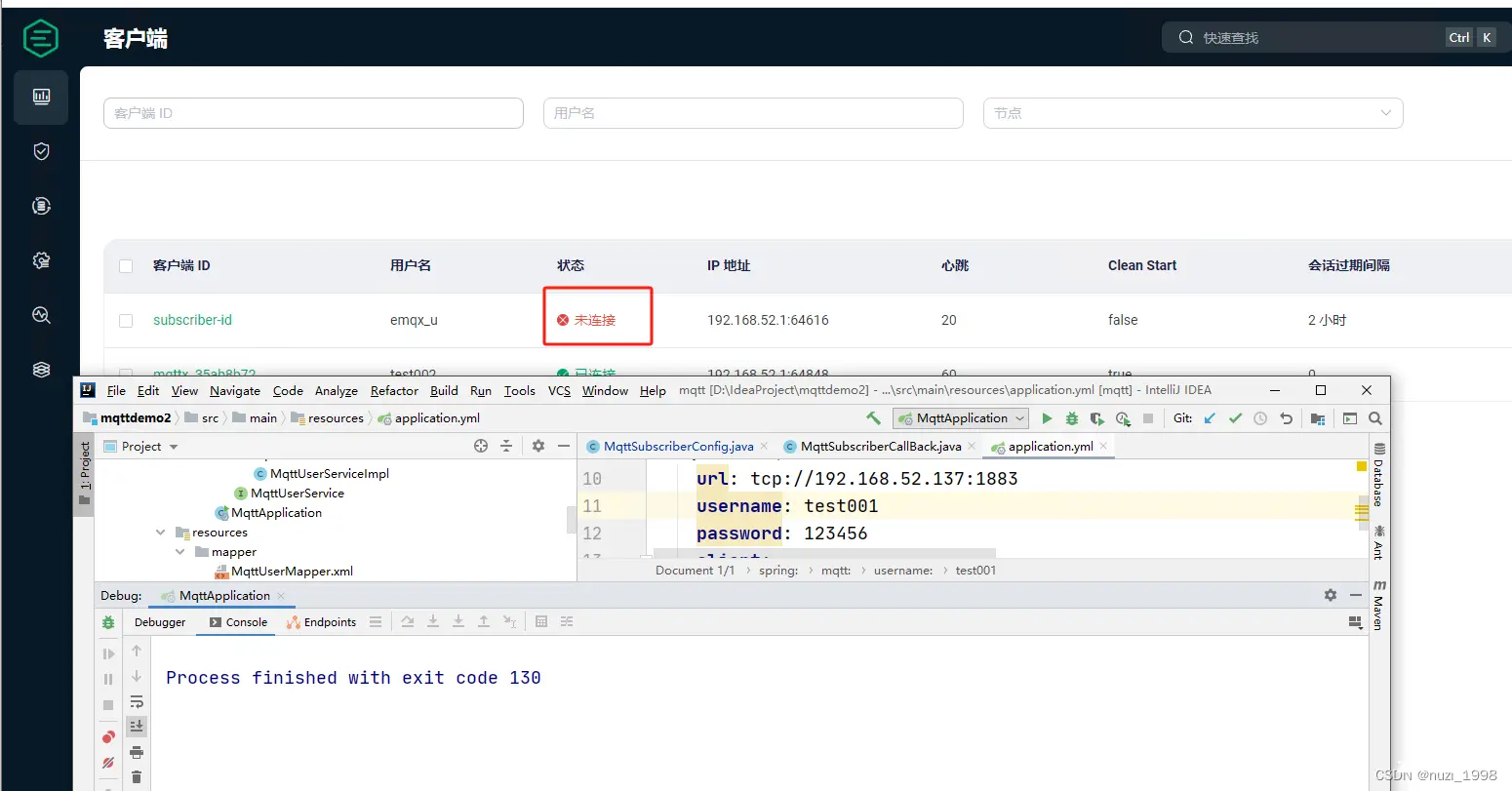Screen dimensions: 1512x791
Task: Close the application.yml editor tab
Action: 1103,446
